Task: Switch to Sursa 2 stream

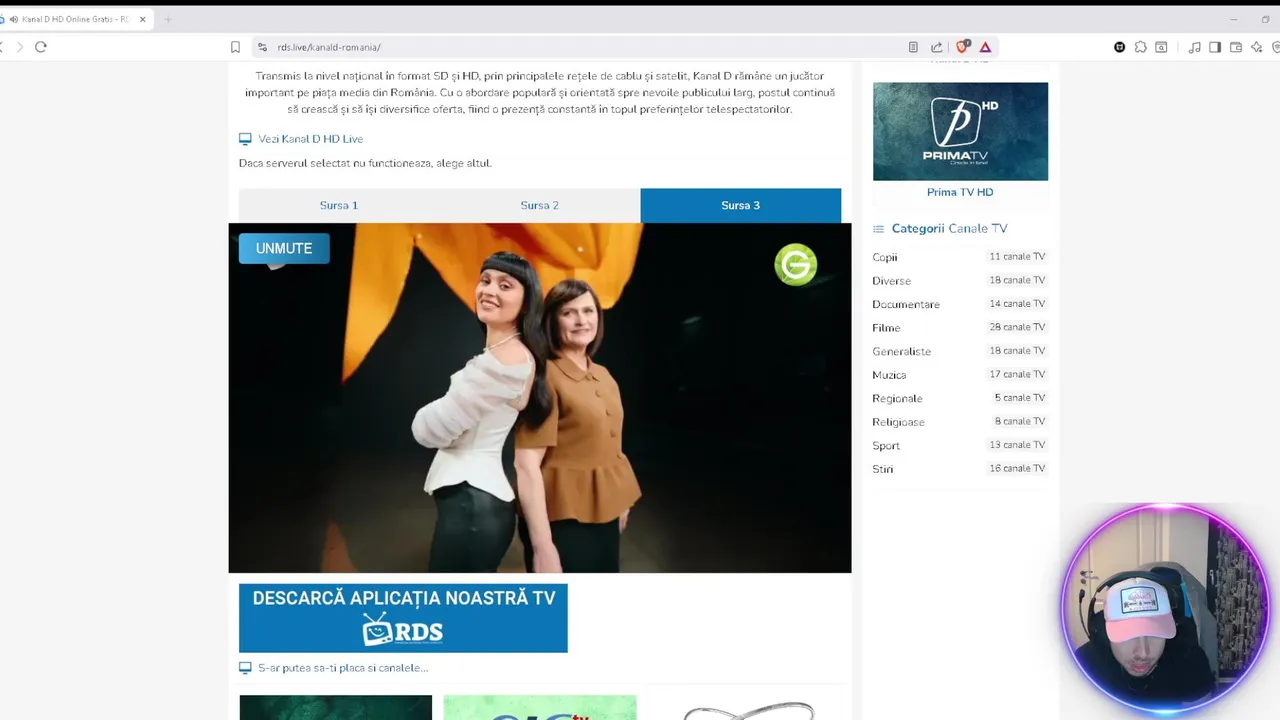Action: click(x=540, y=205)
